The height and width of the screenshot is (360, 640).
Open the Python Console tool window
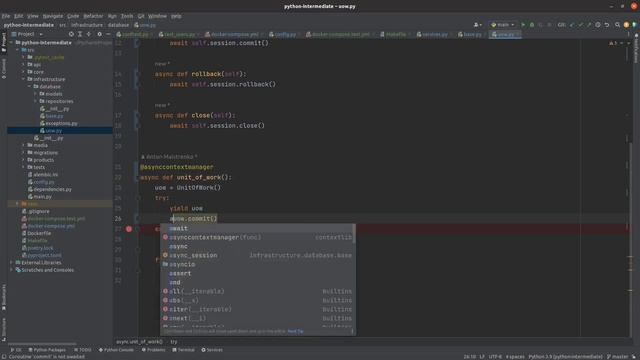(116, 350)
